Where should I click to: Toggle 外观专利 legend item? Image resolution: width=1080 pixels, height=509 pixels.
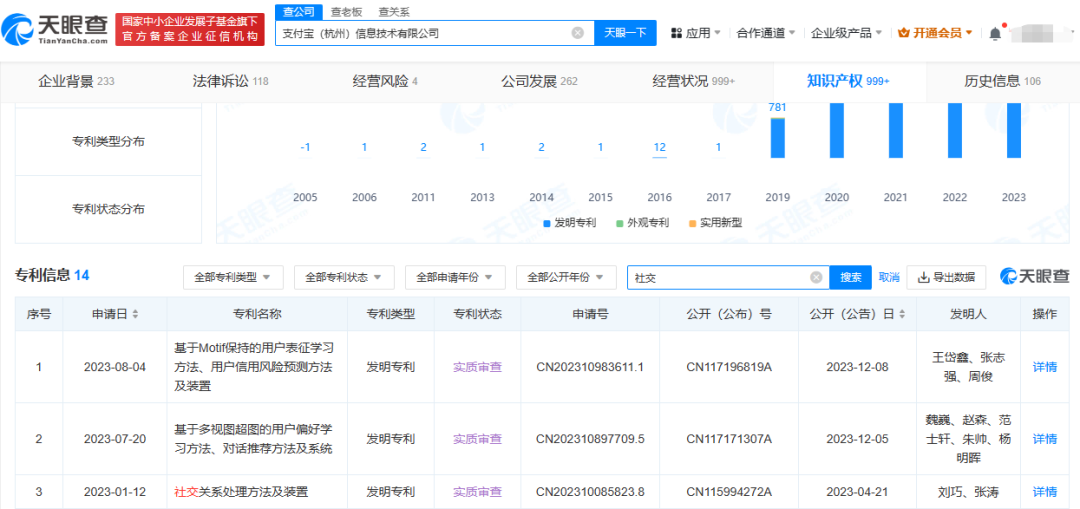(x=643, y=223)
